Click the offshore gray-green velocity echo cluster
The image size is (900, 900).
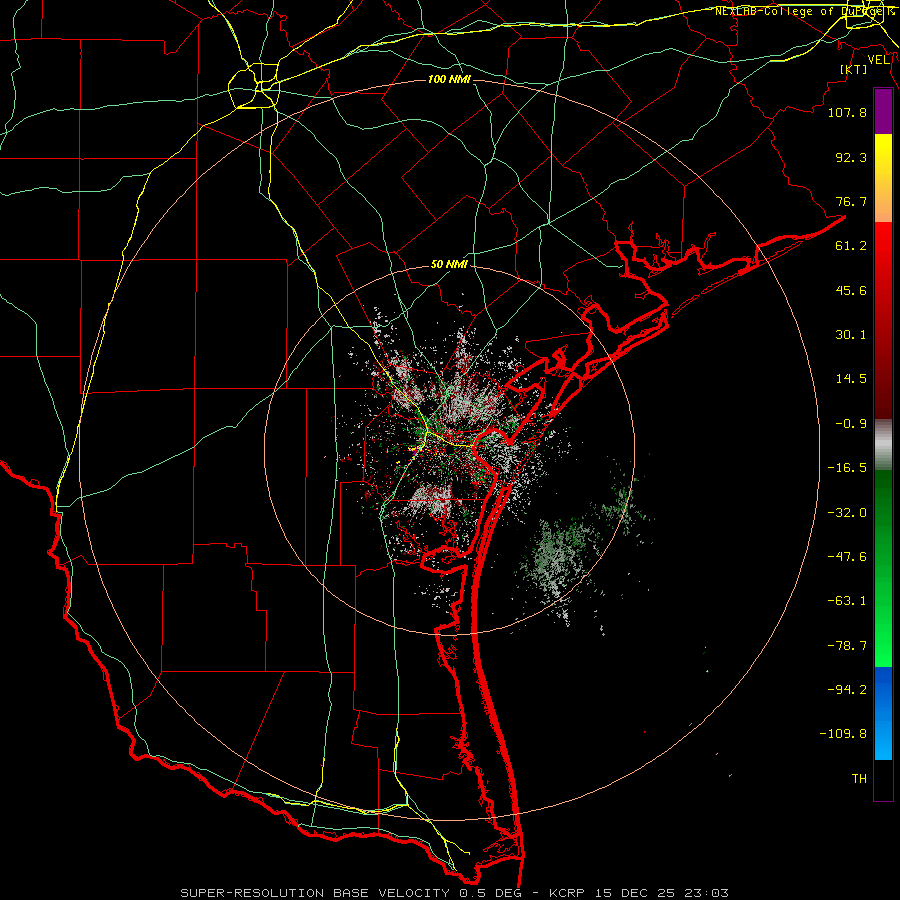[560, 560]
